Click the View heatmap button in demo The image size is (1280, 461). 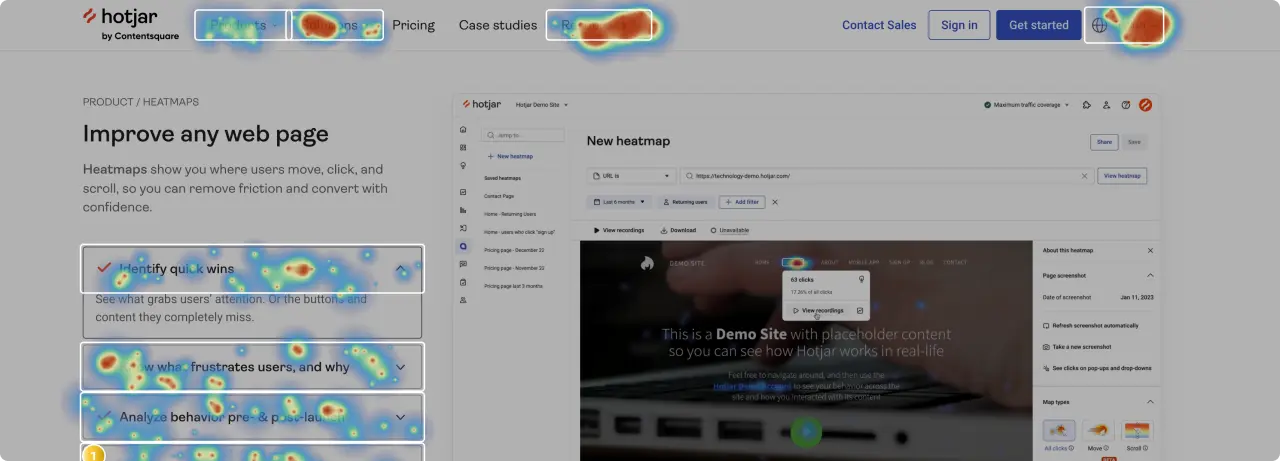point(1122,176)
